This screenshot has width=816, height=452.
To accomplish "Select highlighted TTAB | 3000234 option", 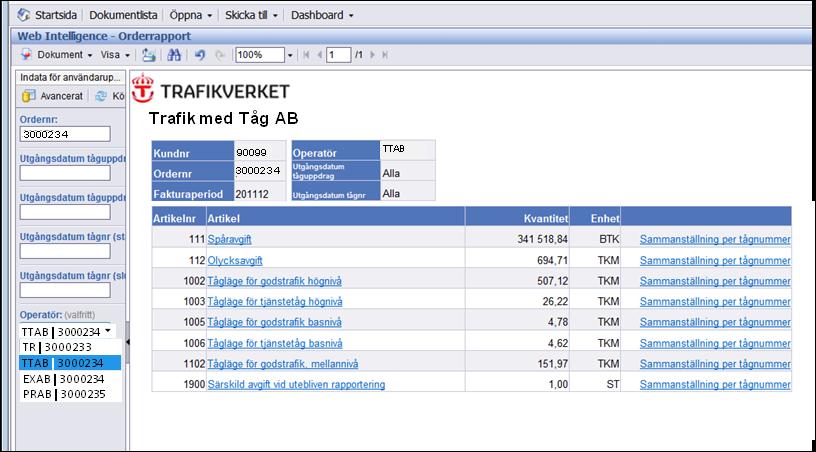I will [70, 363].
